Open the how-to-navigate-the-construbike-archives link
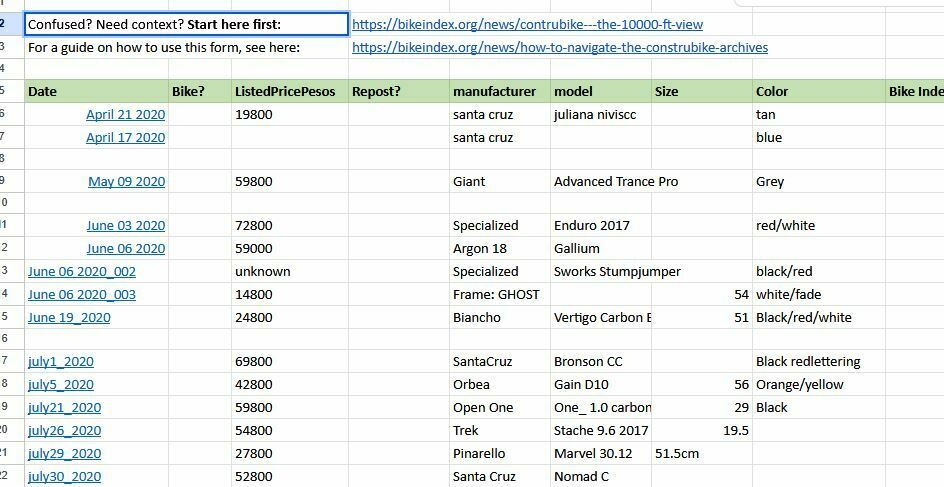The height and width of the screenshot is (487, 944). tap(560, 47)
